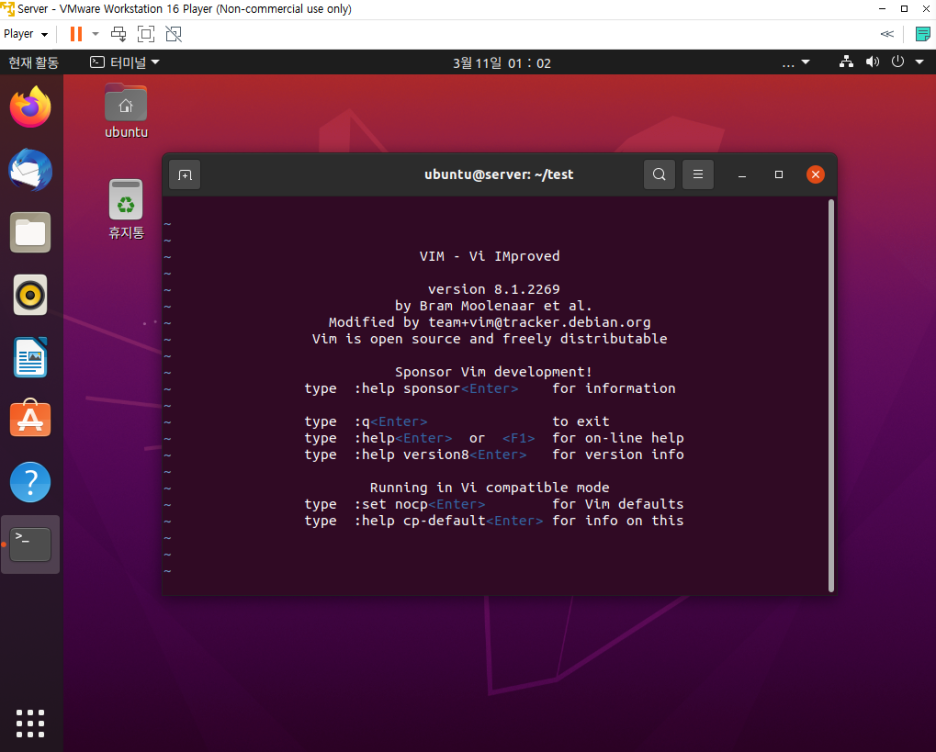936x752 pixels.
Task: Click the "VIM - Vi IMproved" heading
Action: click(x=489, y=256)
